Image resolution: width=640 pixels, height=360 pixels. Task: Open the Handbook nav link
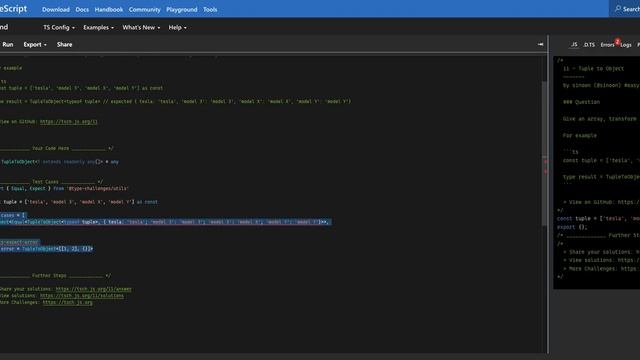(109, 9)
